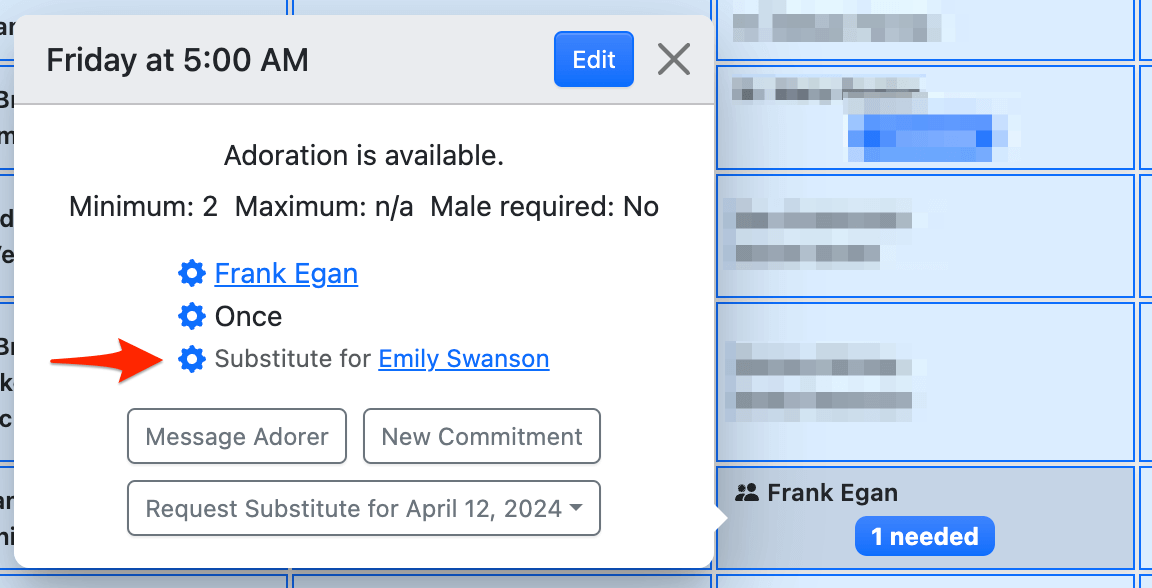This screenshot has height=588, width=1152.
Task: Open the Frank Egan link in popup
Action: click(x=286, y=273)
